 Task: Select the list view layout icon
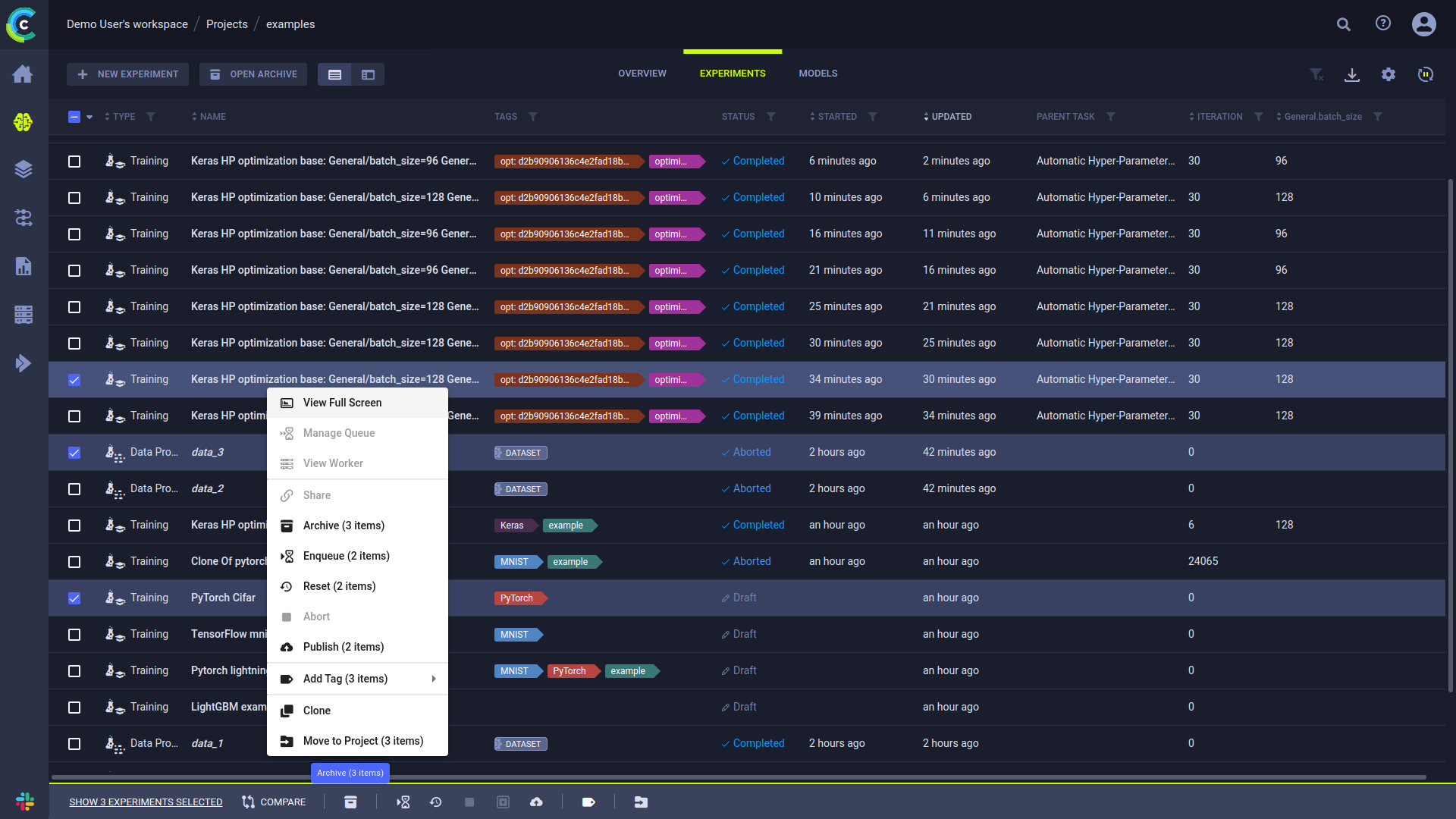pos(335,74)
